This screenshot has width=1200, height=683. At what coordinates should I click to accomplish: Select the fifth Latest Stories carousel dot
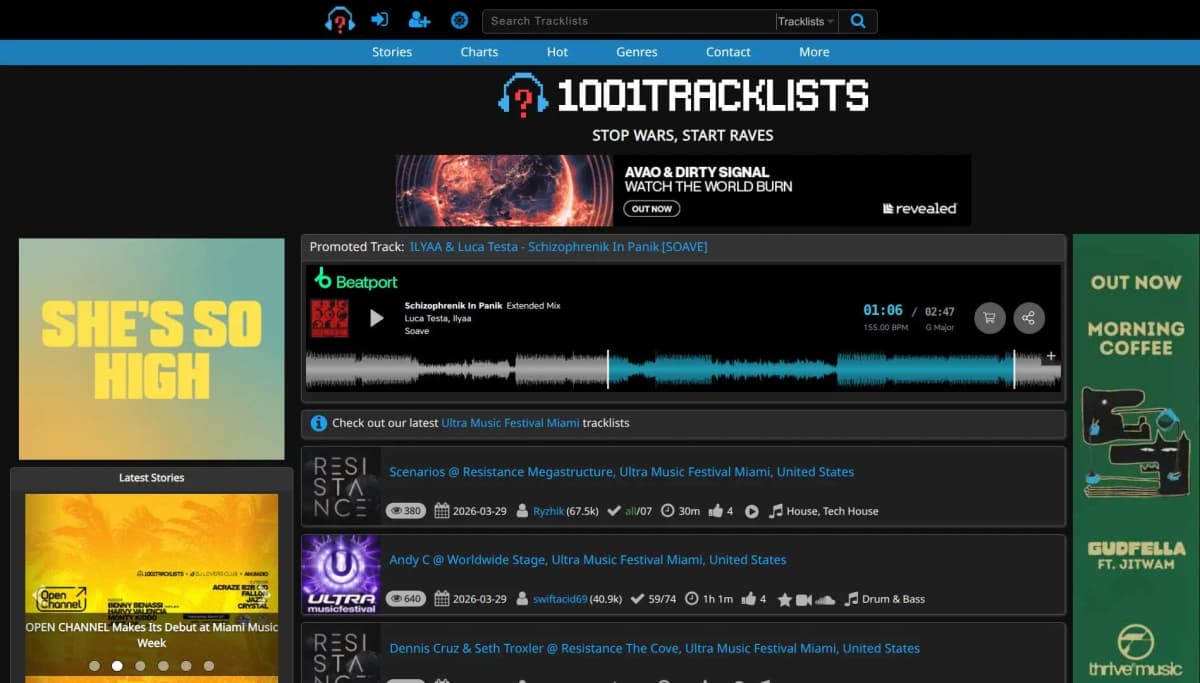(186, 665)
